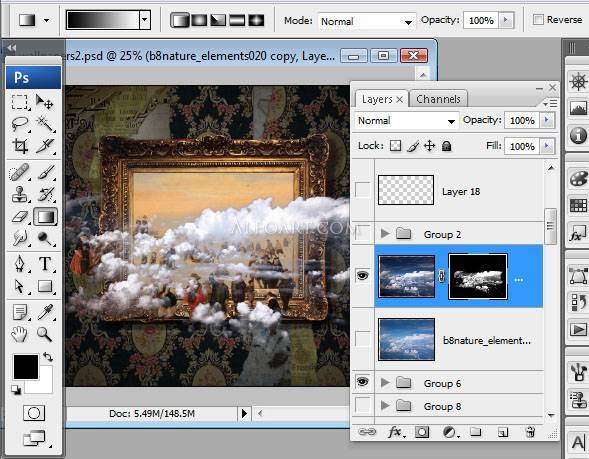Select the Hand tool
This screenshot has width=589, height=459.
20,334
